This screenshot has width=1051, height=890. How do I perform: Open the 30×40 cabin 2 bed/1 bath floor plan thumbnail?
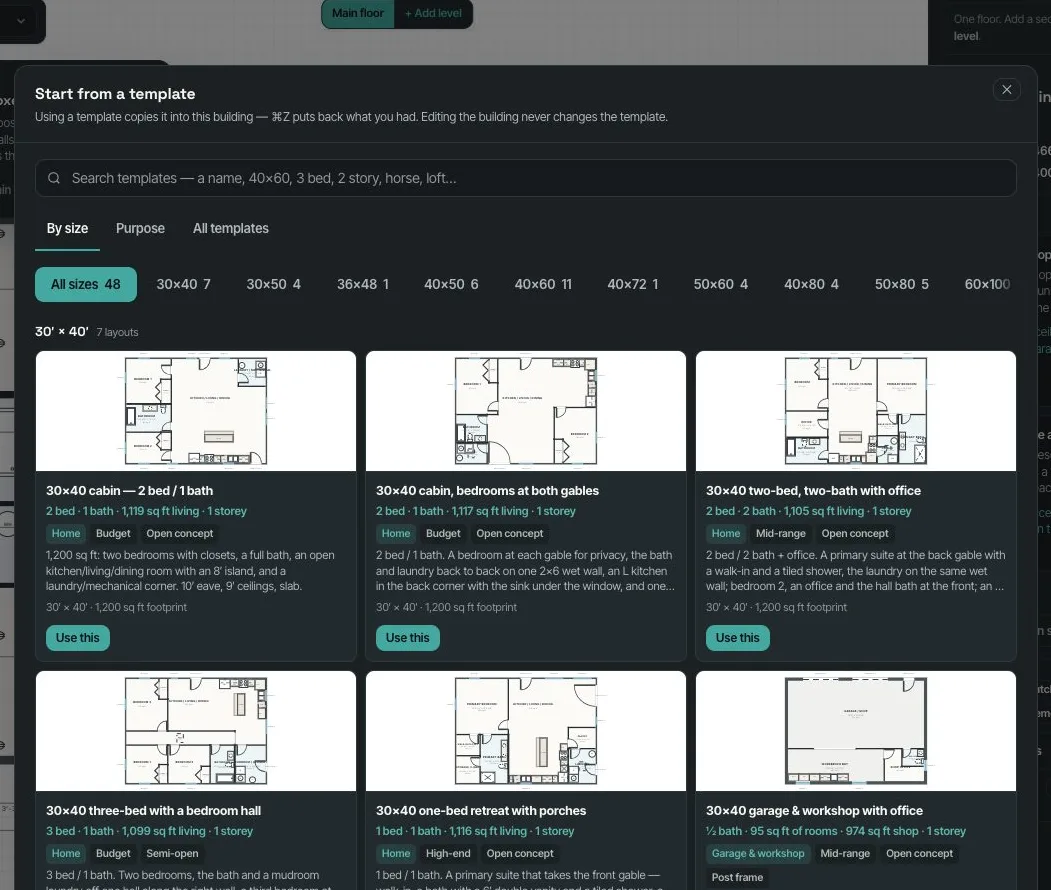point(196,411)
